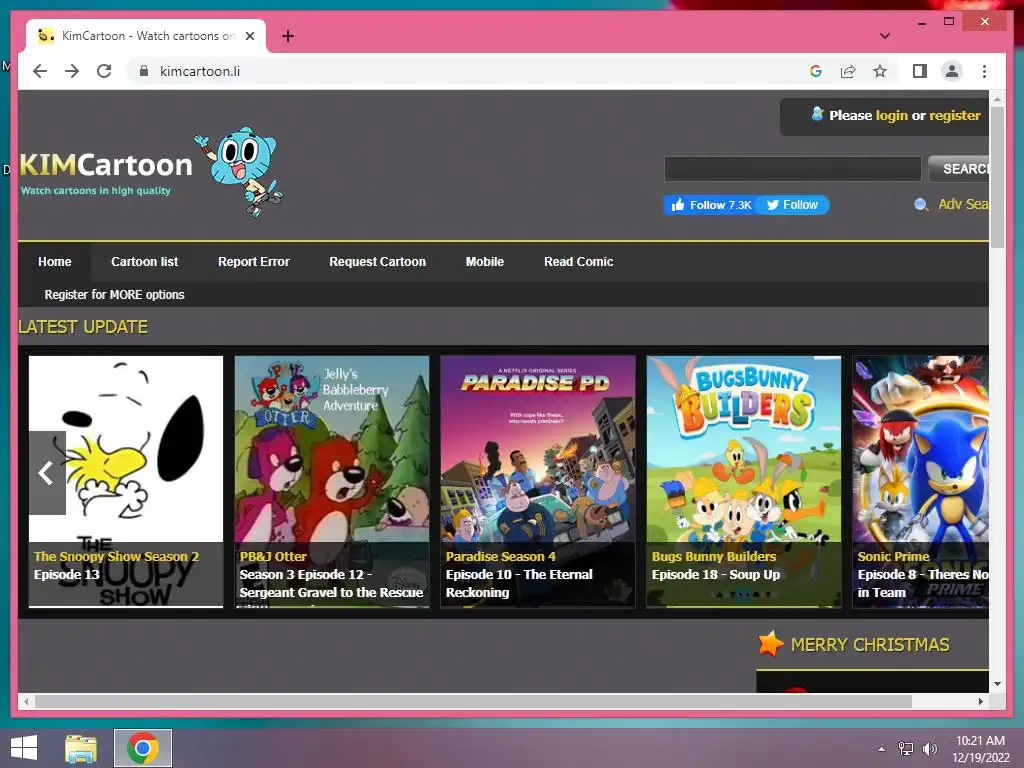
Task: Slide carousel to the previous items
Action: click(47, 473)
